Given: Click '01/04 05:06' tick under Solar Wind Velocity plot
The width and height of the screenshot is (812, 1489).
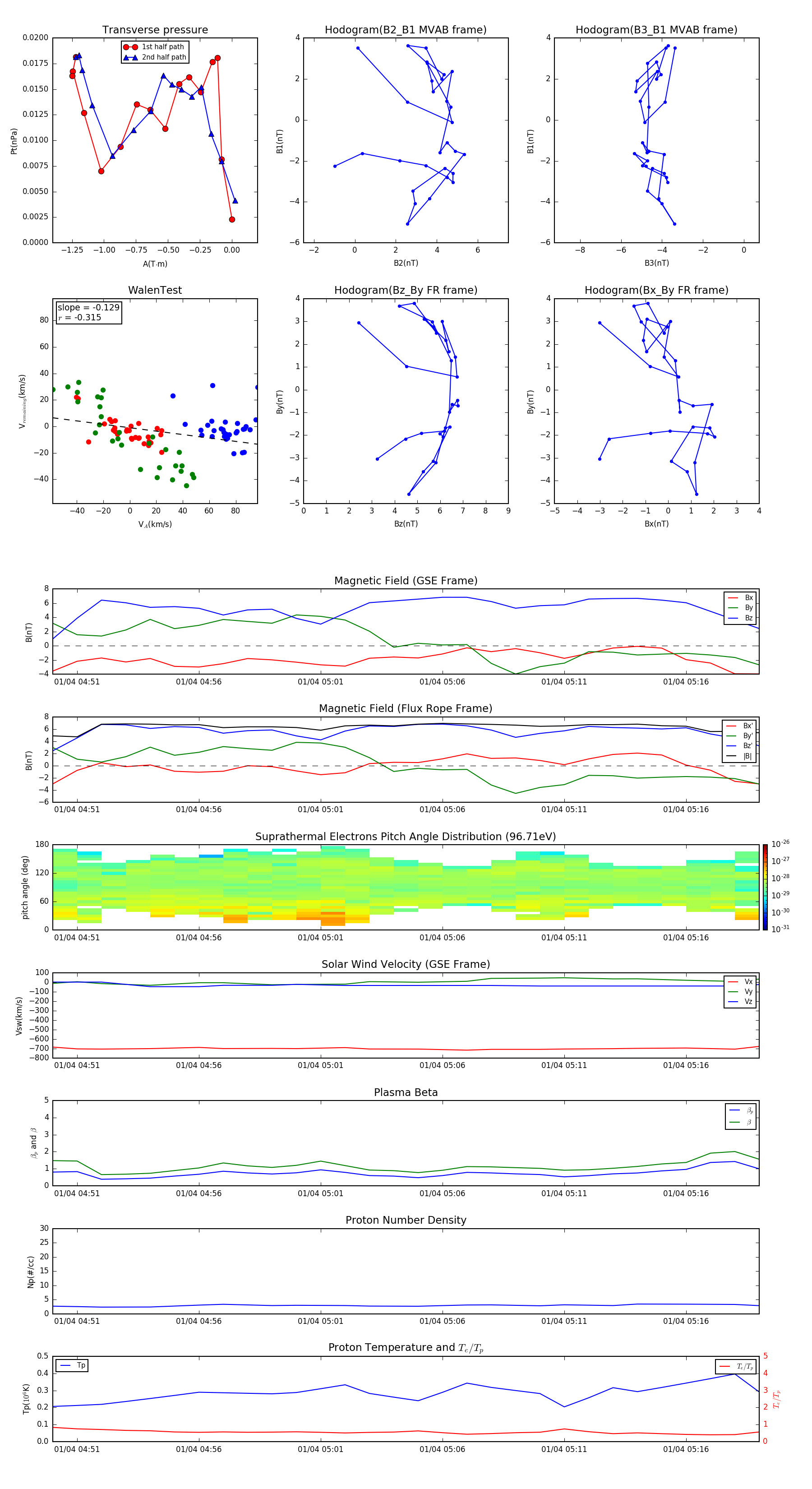Looking at the screenshot, I should 442,1065.
